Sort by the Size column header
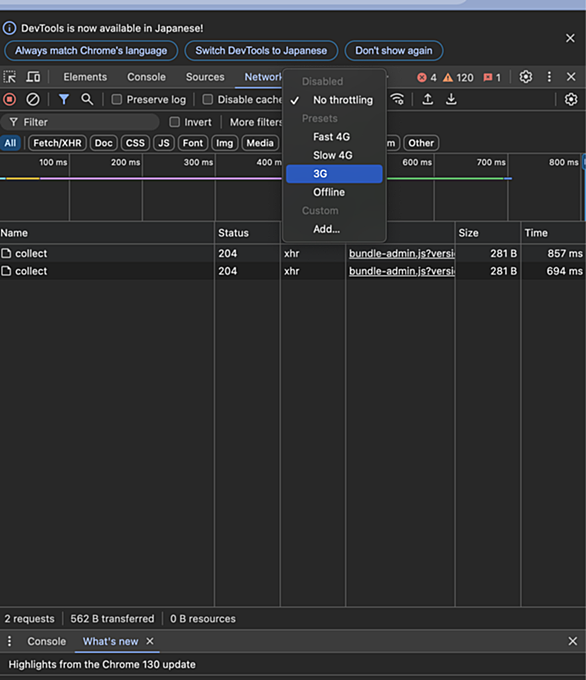 point(488,233)
